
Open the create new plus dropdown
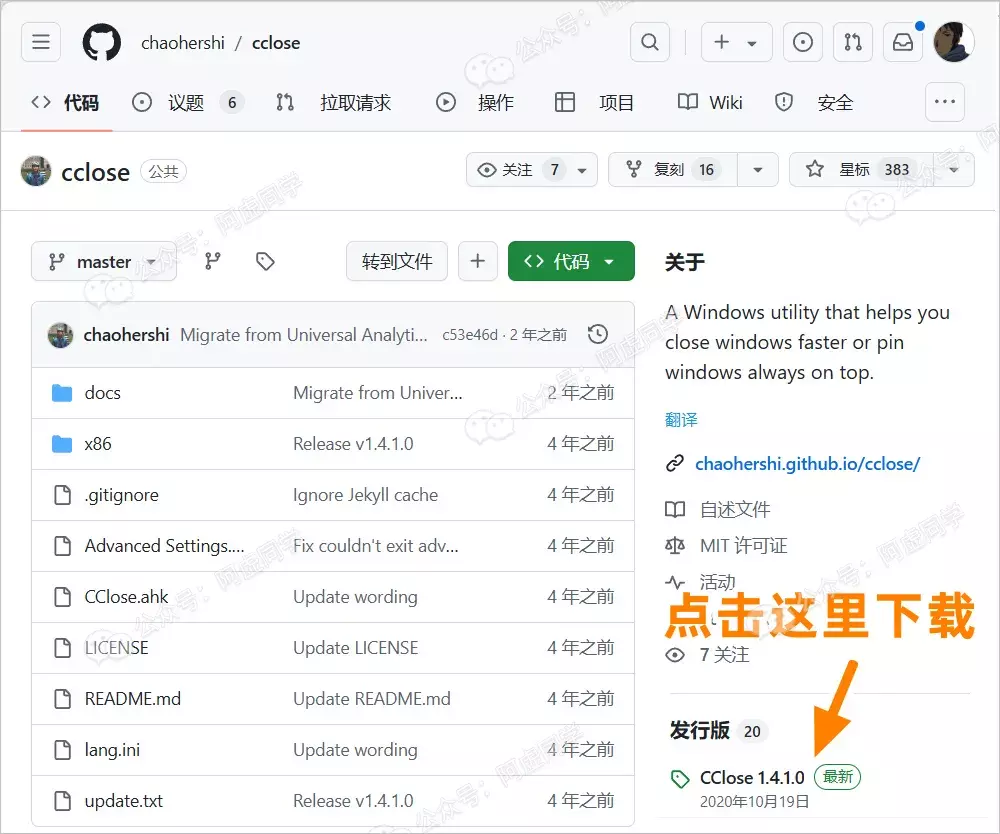(x=737, y=42)
